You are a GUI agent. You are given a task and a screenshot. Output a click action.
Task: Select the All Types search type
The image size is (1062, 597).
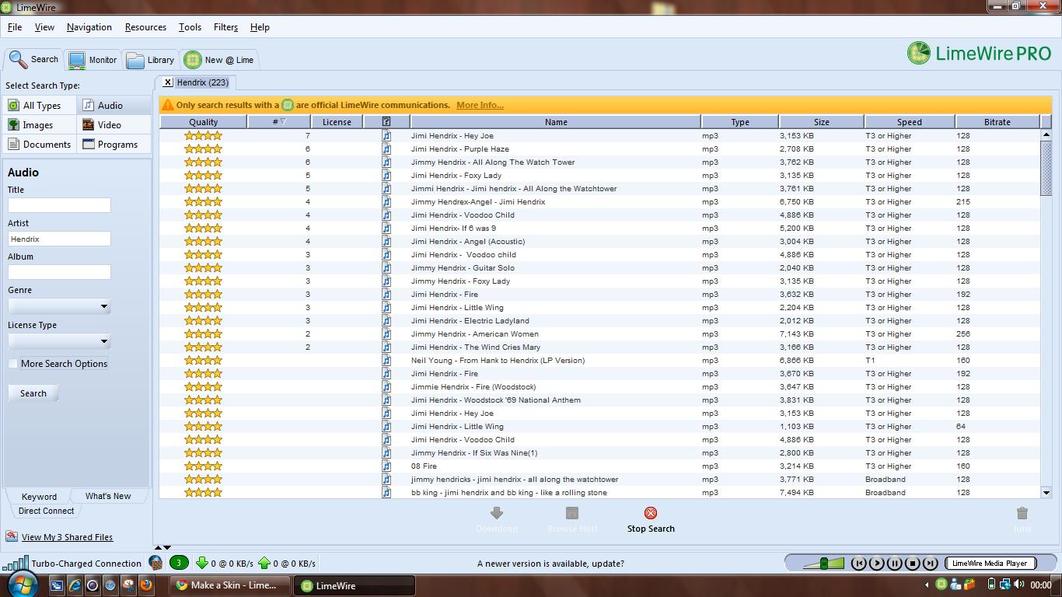tap(39, 106)
